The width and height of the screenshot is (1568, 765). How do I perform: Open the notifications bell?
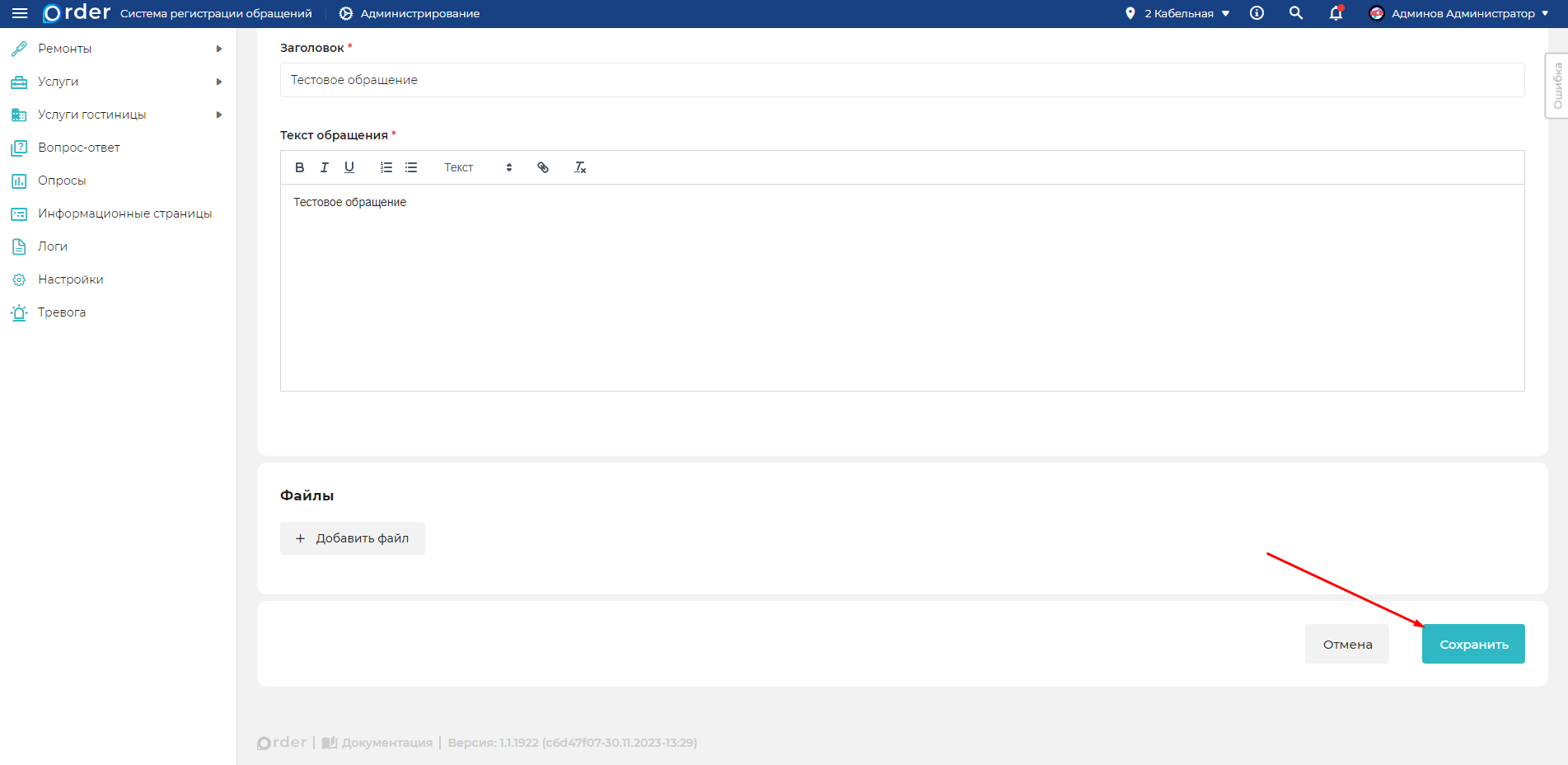pos(1336,13)
